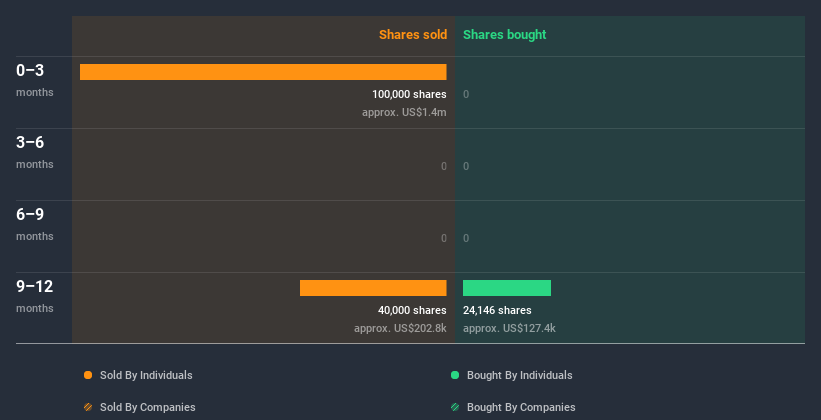821x420 pixels.
Task: Click the striped Sold By Companies legend icon
Action: [88, 407]
